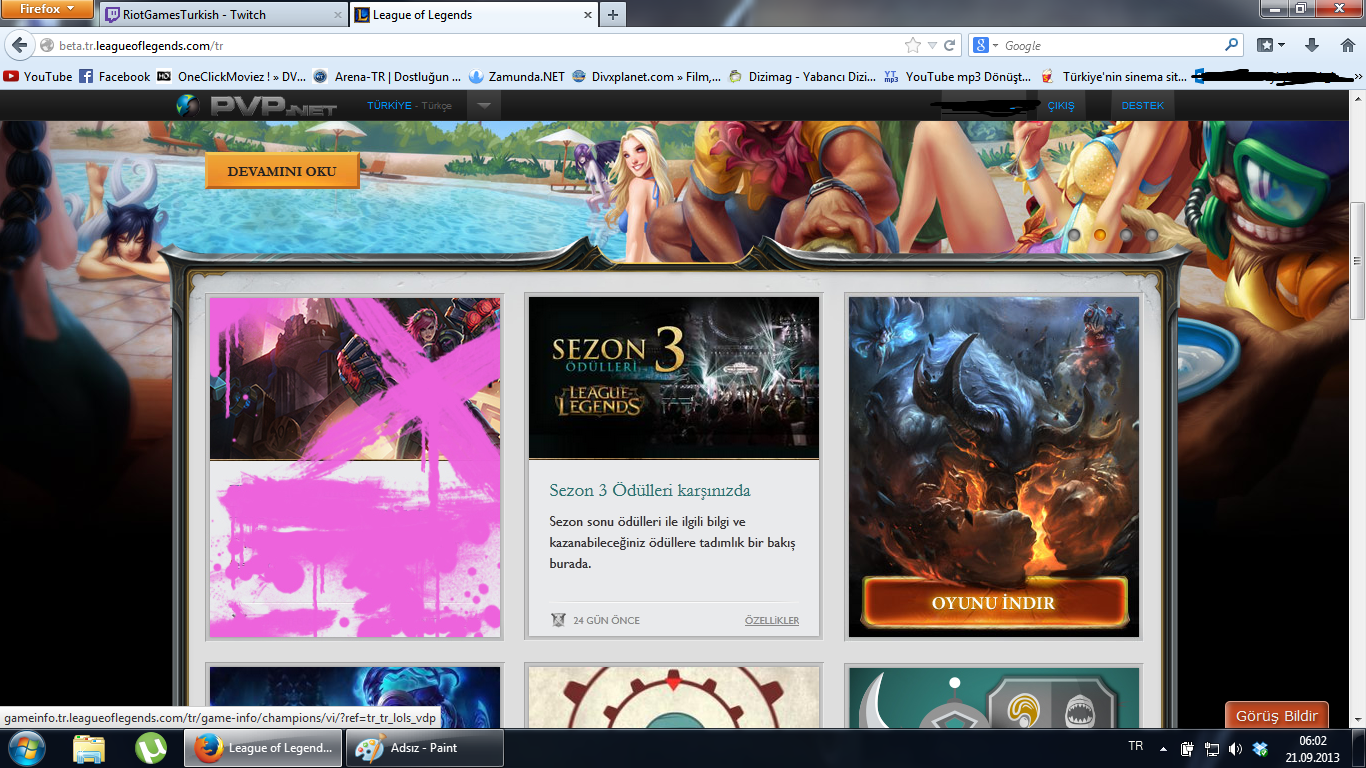Expand the TÜRKİYE - Türkçe region dropdown
The width and height of the screenshot is (1366, 768).
coord(484,105)
